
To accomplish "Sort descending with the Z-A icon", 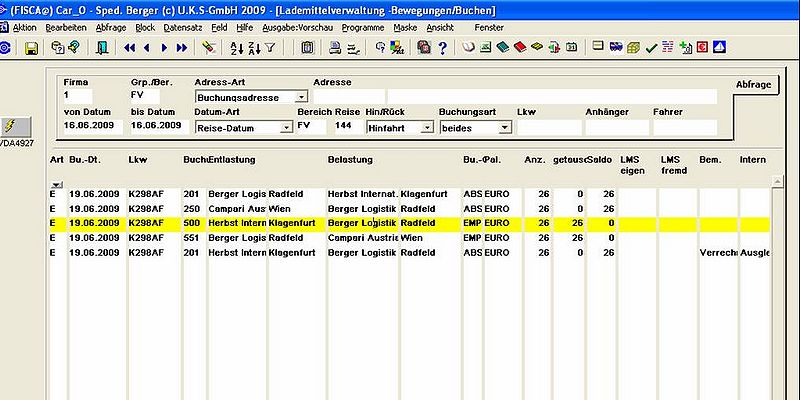I will (x=254, y=48).
